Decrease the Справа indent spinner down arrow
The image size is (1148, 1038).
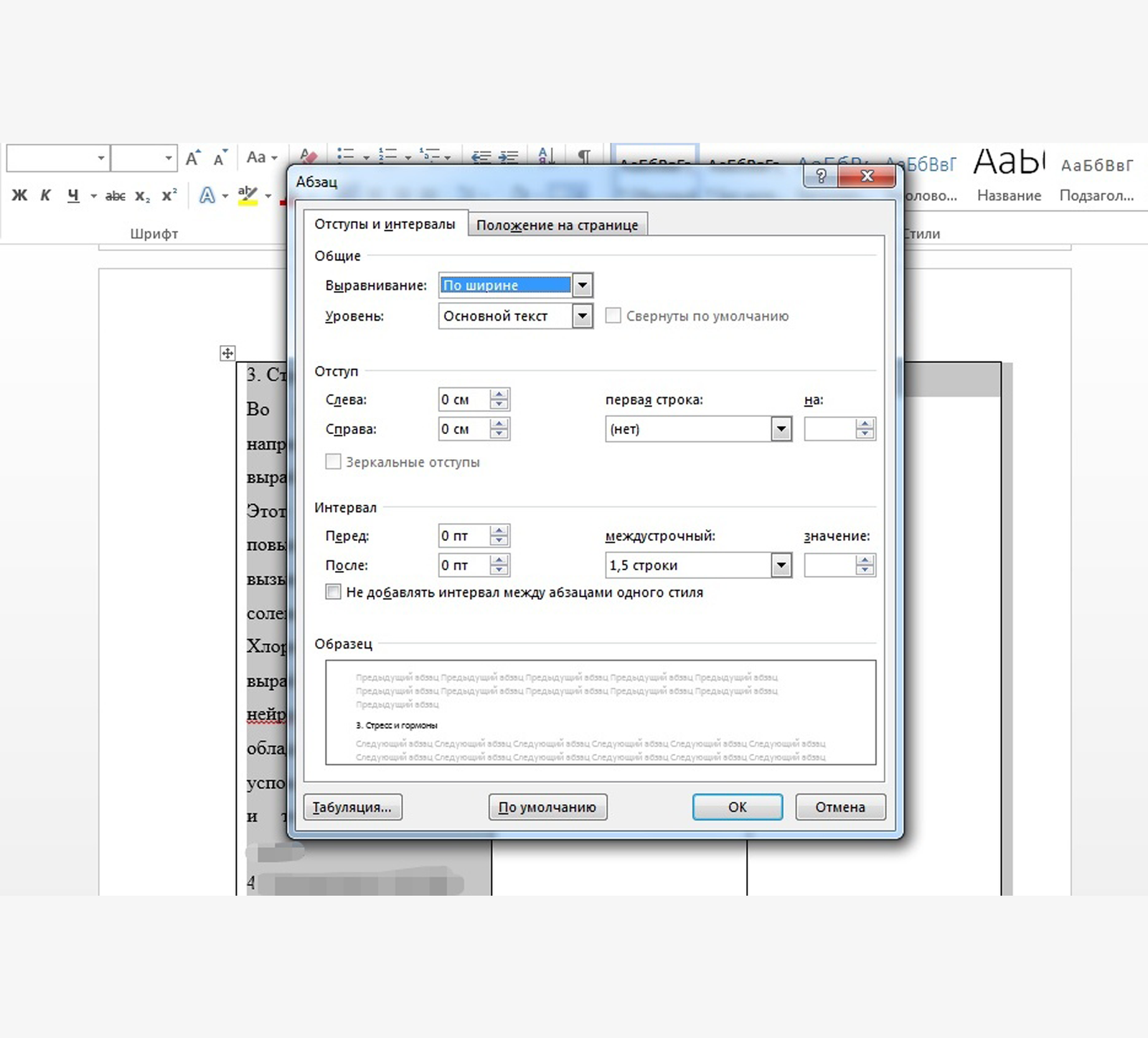click(x=499, y=434)
